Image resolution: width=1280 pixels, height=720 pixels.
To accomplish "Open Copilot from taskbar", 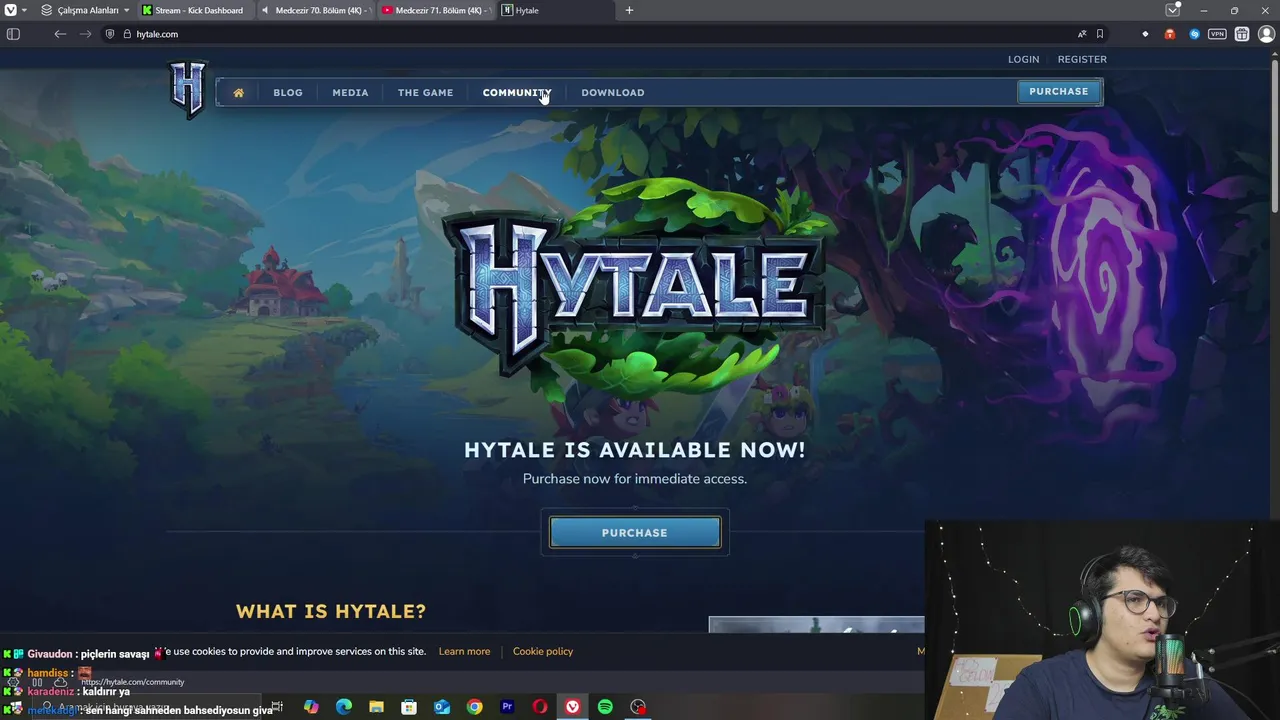I will [x=311, y=707].
